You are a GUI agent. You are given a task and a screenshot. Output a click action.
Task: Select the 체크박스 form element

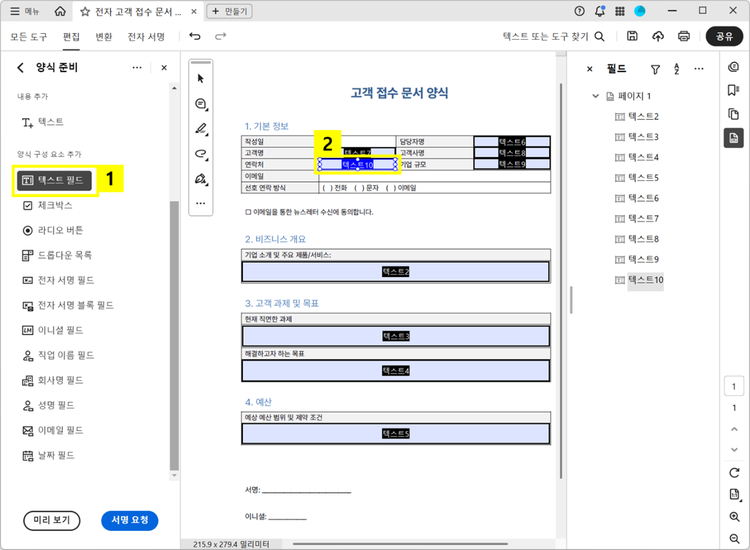click(48, 206)
